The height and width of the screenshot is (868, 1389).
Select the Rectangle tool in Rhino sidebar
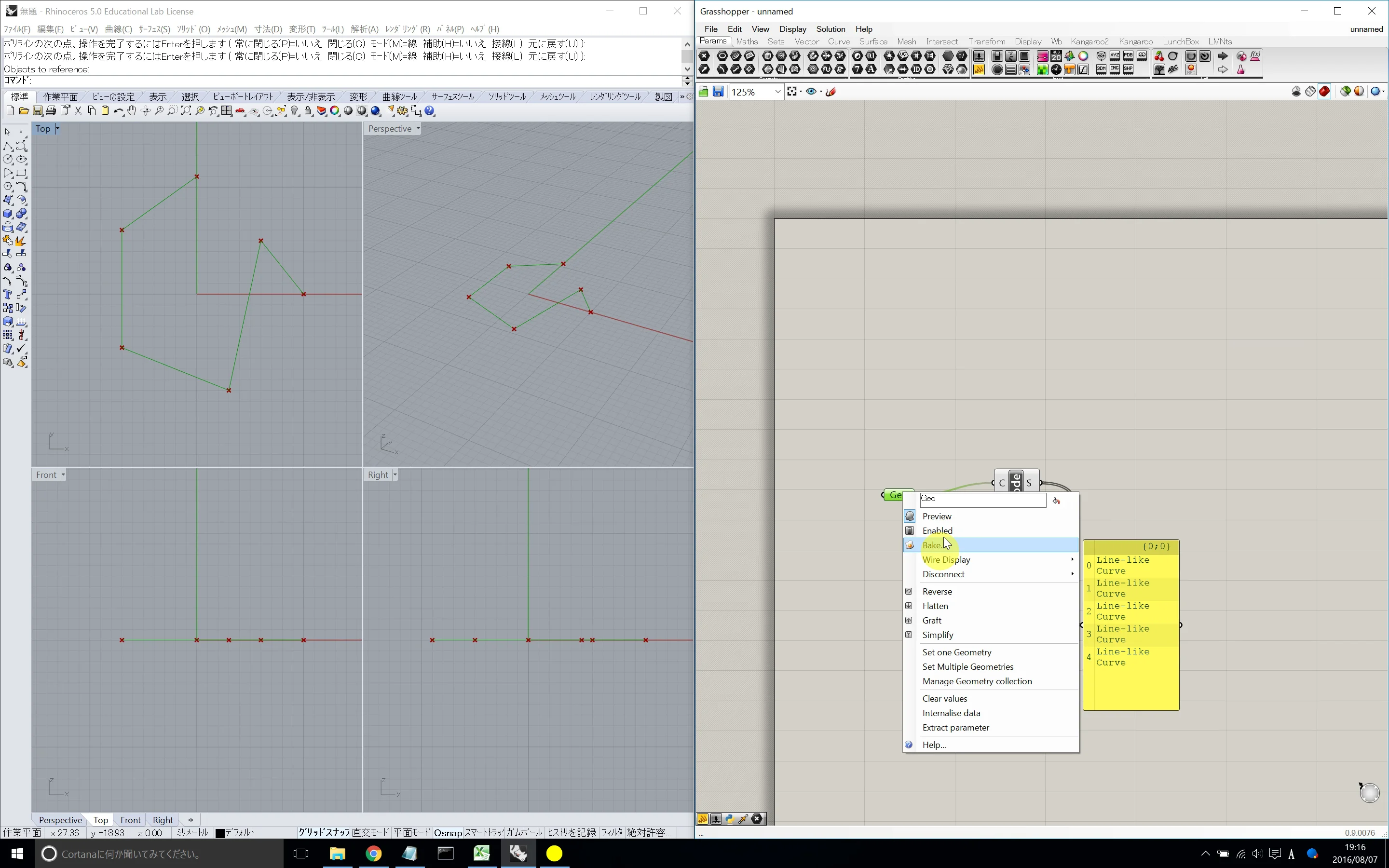click(22, 174)
